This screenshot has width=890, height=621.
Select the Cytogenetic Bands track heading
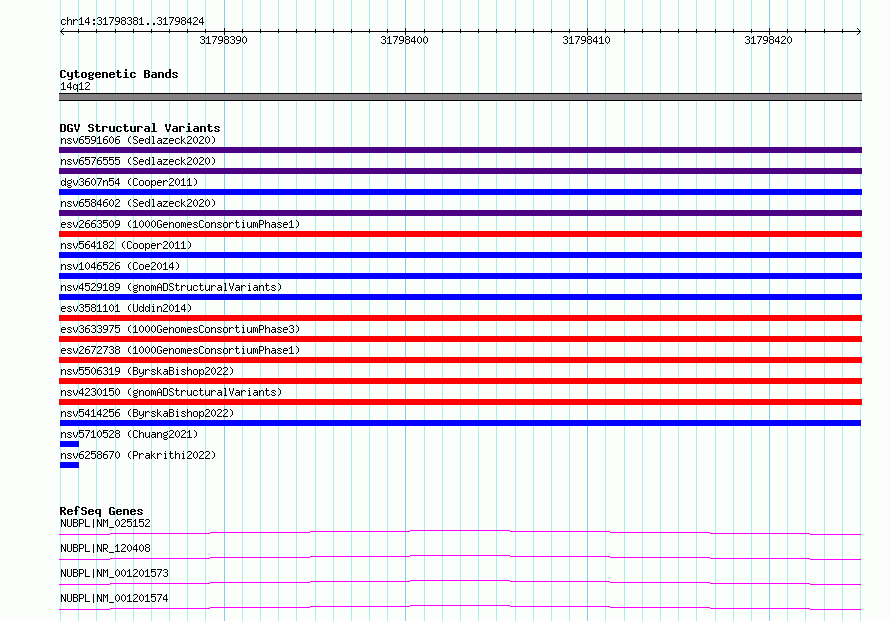[x=119, y=74]
